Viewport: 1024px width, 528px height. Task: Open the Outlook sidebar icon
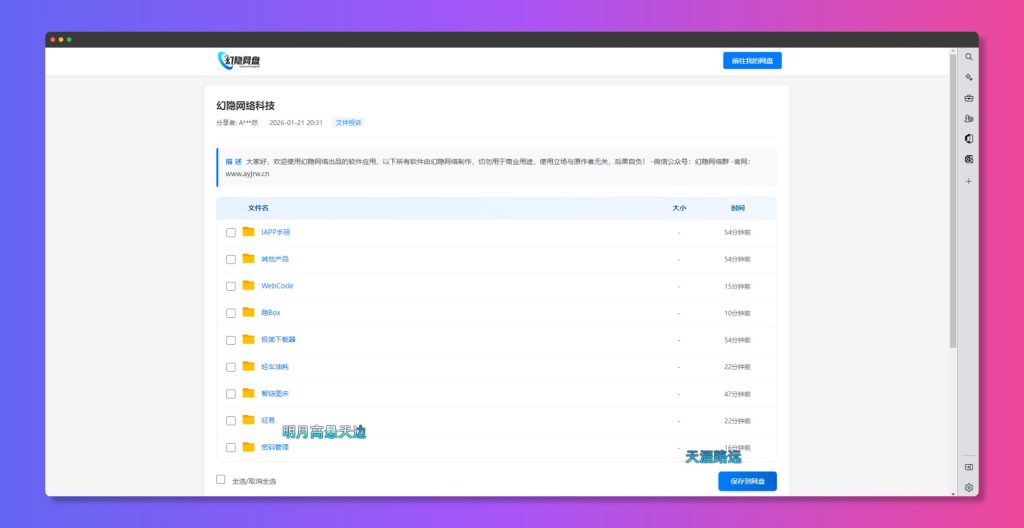point(968,159)
